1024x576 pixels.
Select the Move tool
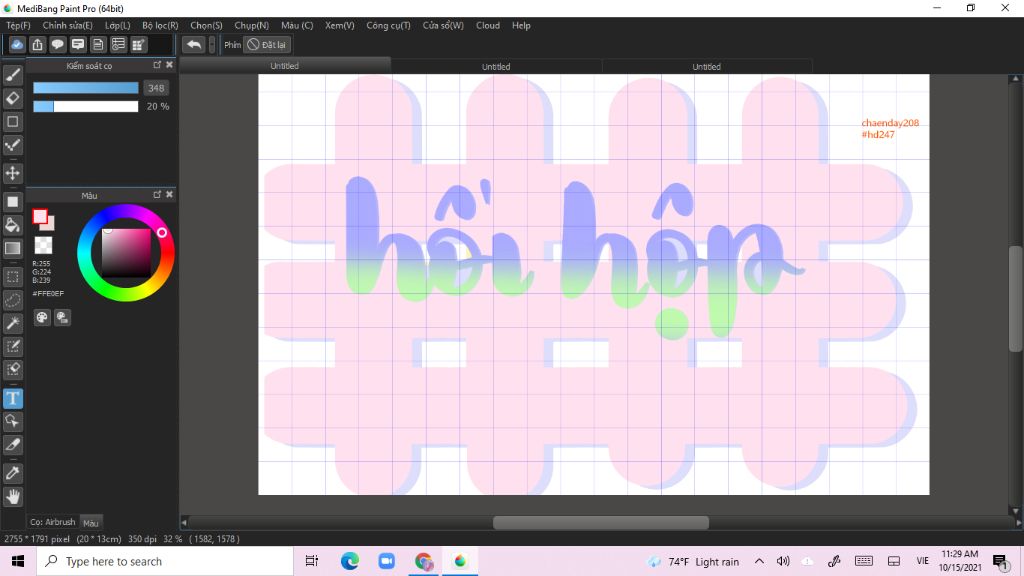tap(12, 173)
